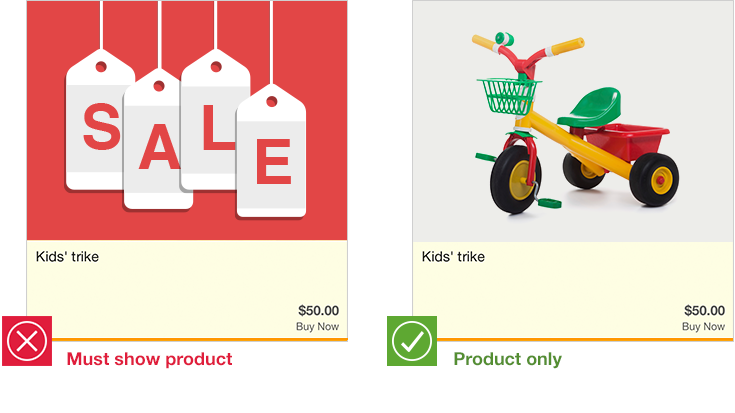Image resolution: width=735 pixels, height=413 pixels.
Task: Click Buy Now on the right ad
Action: click(x=703, y=327)
